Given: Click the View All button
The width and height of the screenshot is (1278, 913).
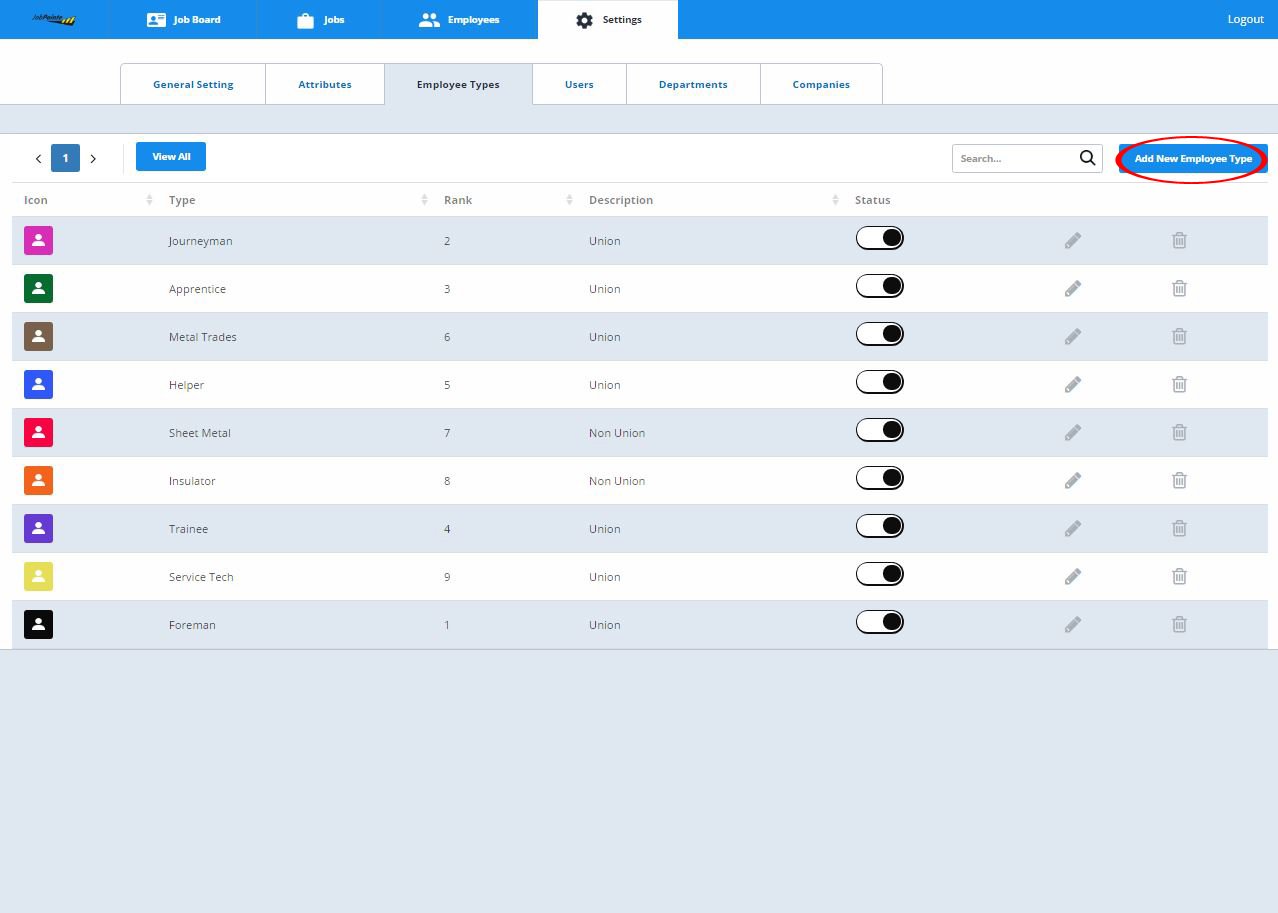Looking at the screenshot, I should point(171,157).
